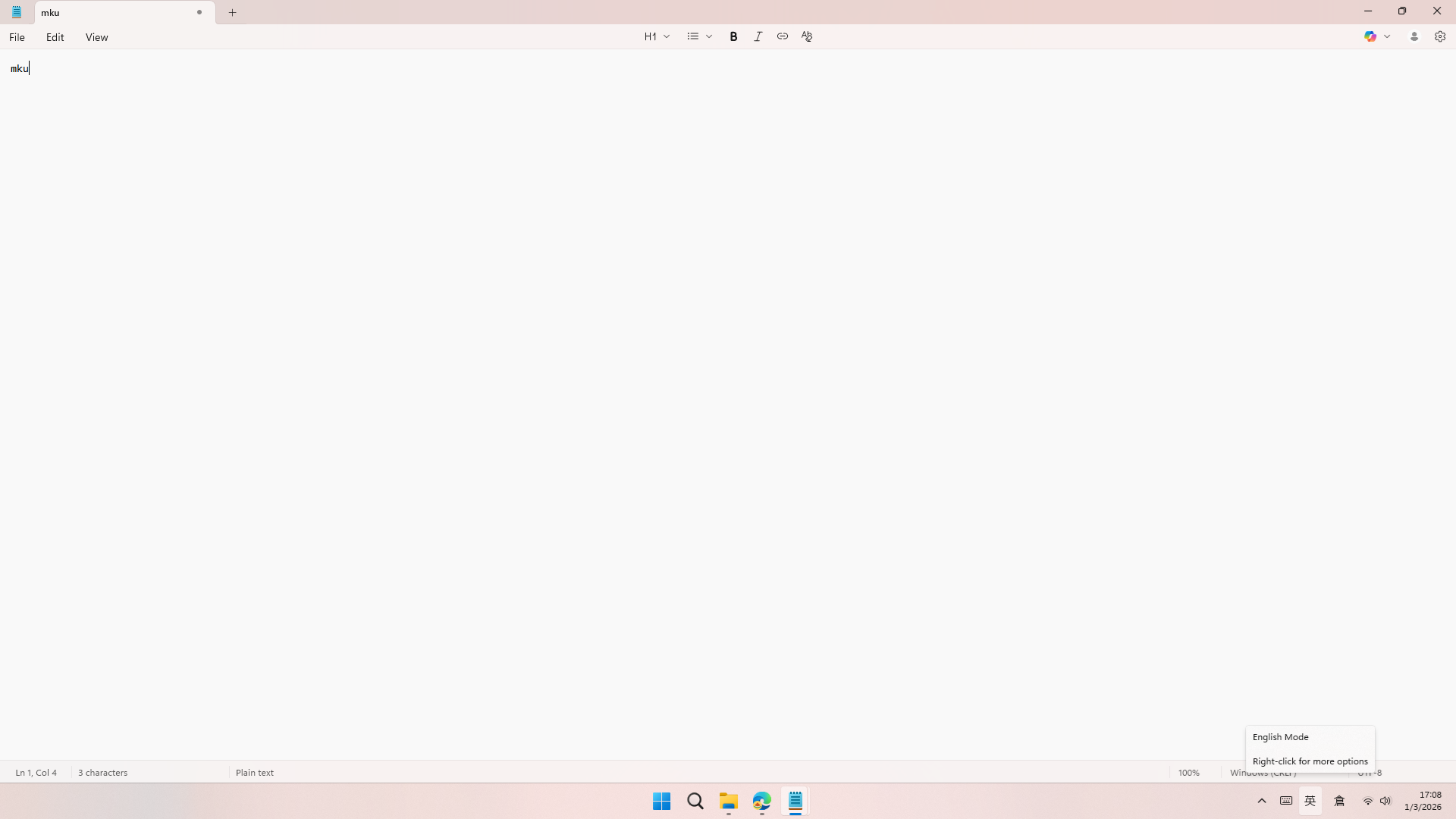Insert a link using the link icon
The width and height of the screenshot is (1456, 819).
[x=782, y=36]
